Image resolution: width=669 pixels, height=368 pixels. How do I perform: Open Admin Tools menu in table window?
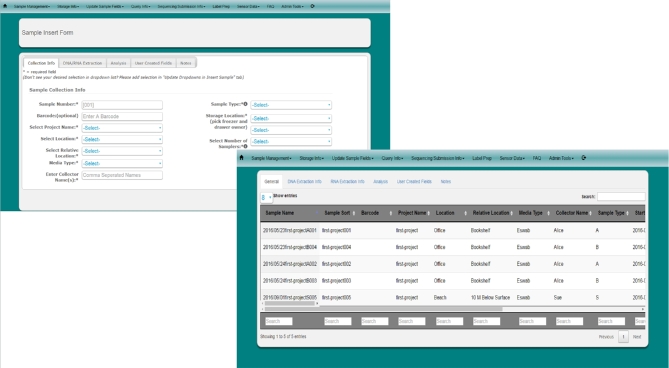tap(561, 158)
